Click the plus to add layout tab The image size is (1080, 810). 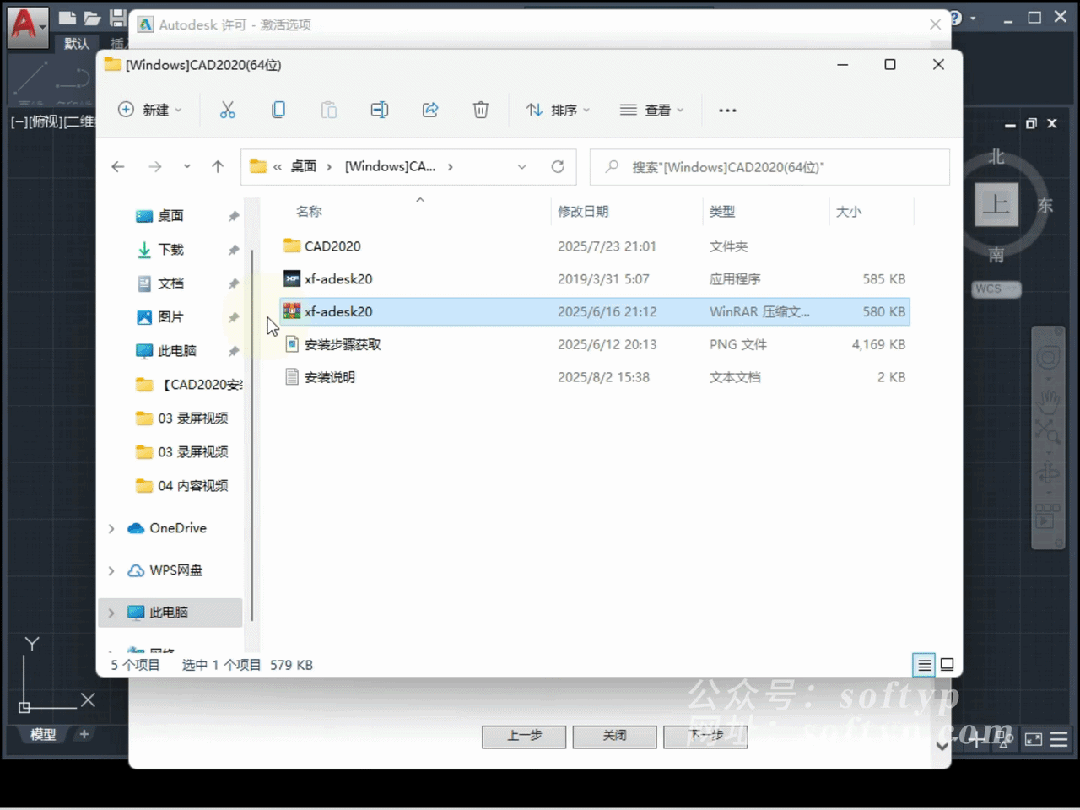click(x=84, y=734)
